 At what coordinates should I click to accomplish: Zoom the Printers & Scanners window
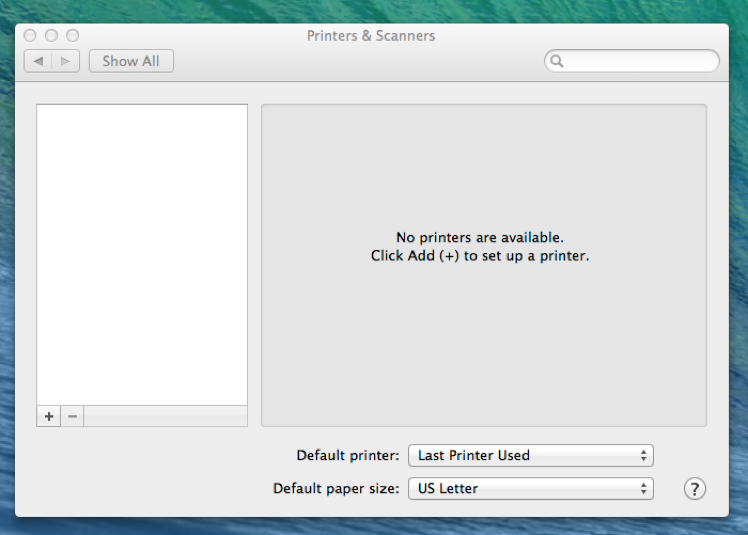pos(73,35)
